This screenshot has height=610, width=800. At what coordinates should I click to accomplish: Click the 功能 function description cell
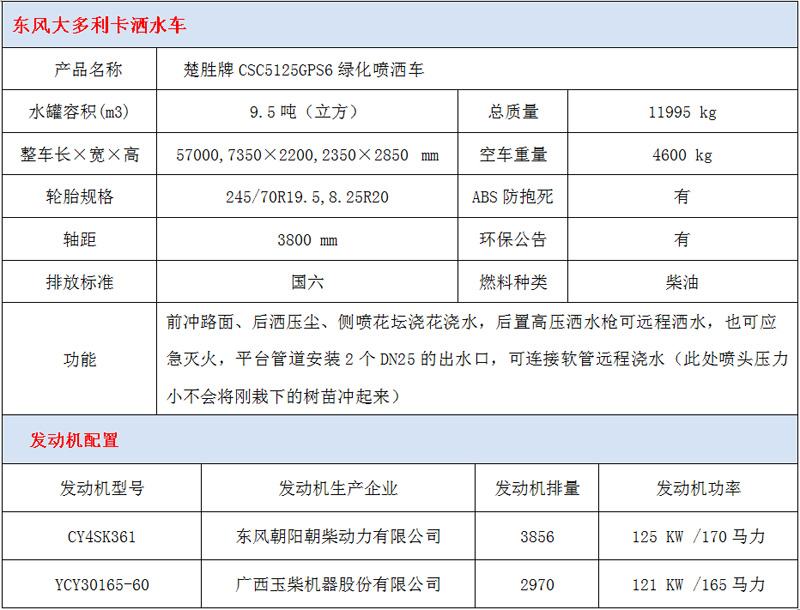(x=80, y=355)
